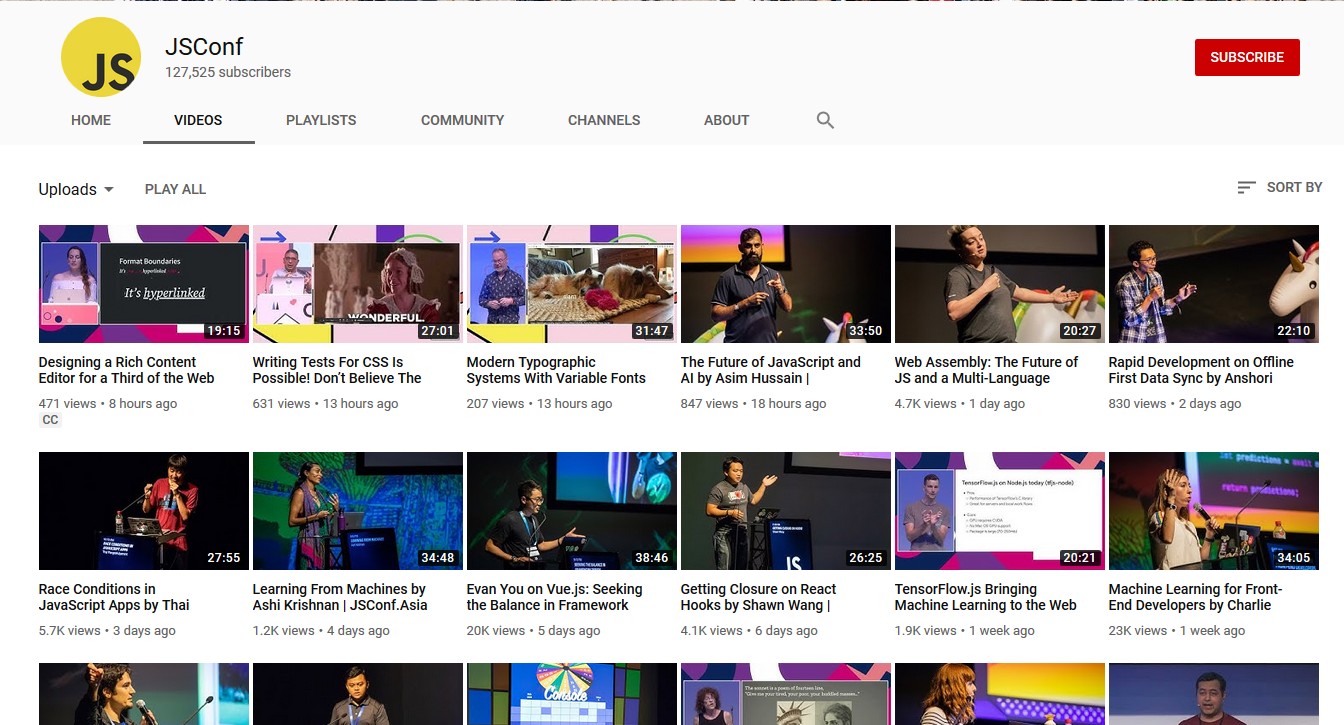Click '23K views • 1 week ago' text
Screen dimensions: 1344x725
[1177, 631]
